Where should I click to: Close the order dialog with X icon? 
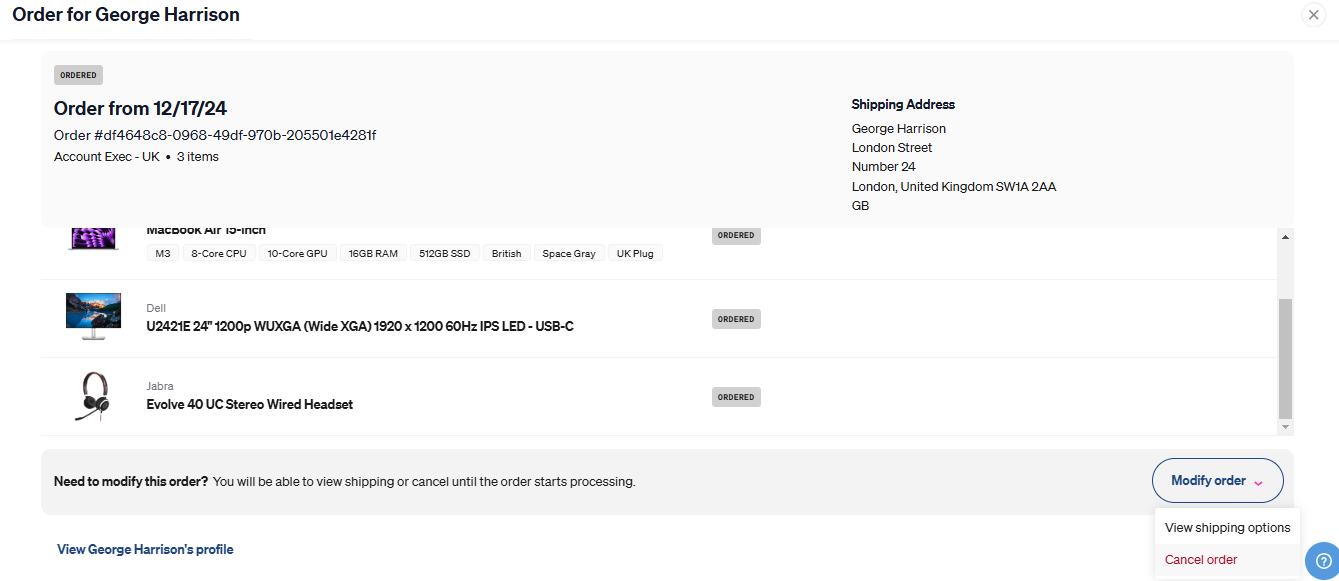1313,15
